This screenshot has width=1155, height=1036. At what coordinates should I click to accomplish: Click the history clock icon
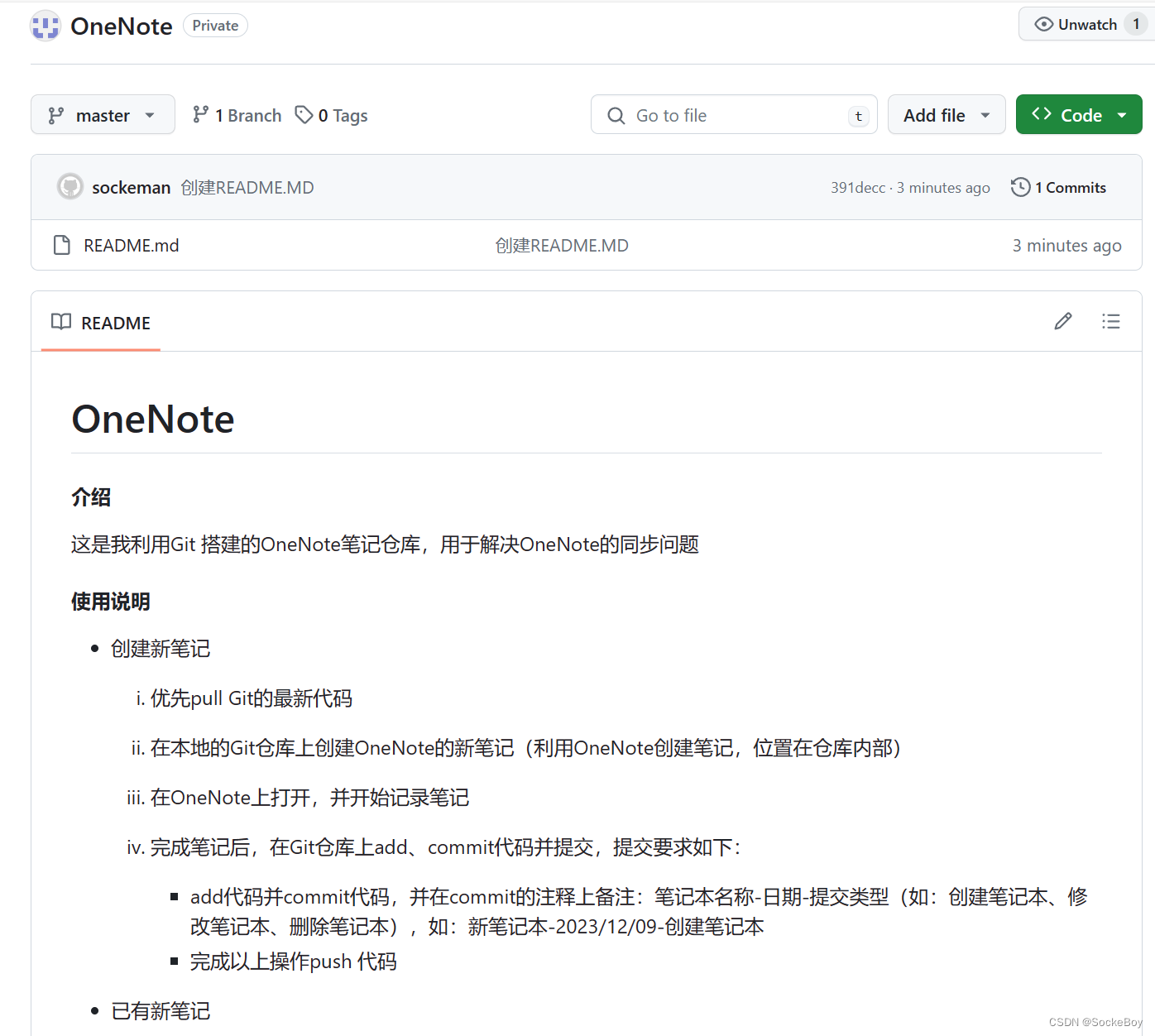coord(1020,187)
